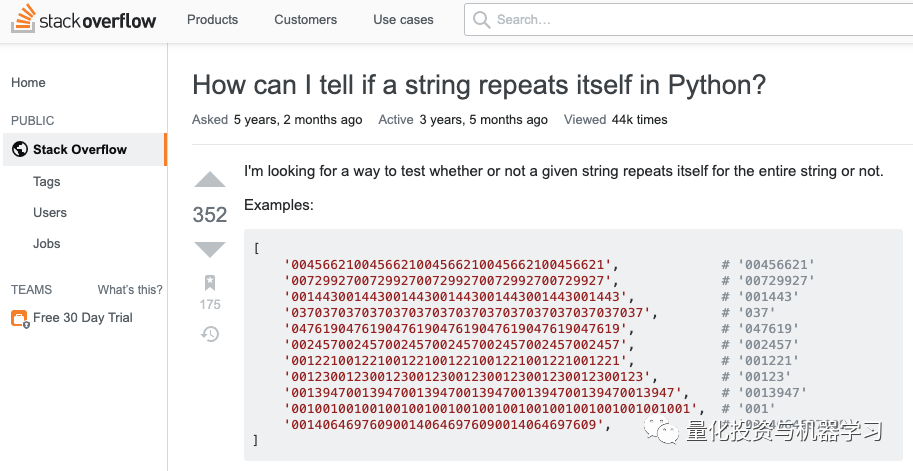The image size is (913, 471).
Task: Click the Teams briefcase icon
Action: (19, 318)
